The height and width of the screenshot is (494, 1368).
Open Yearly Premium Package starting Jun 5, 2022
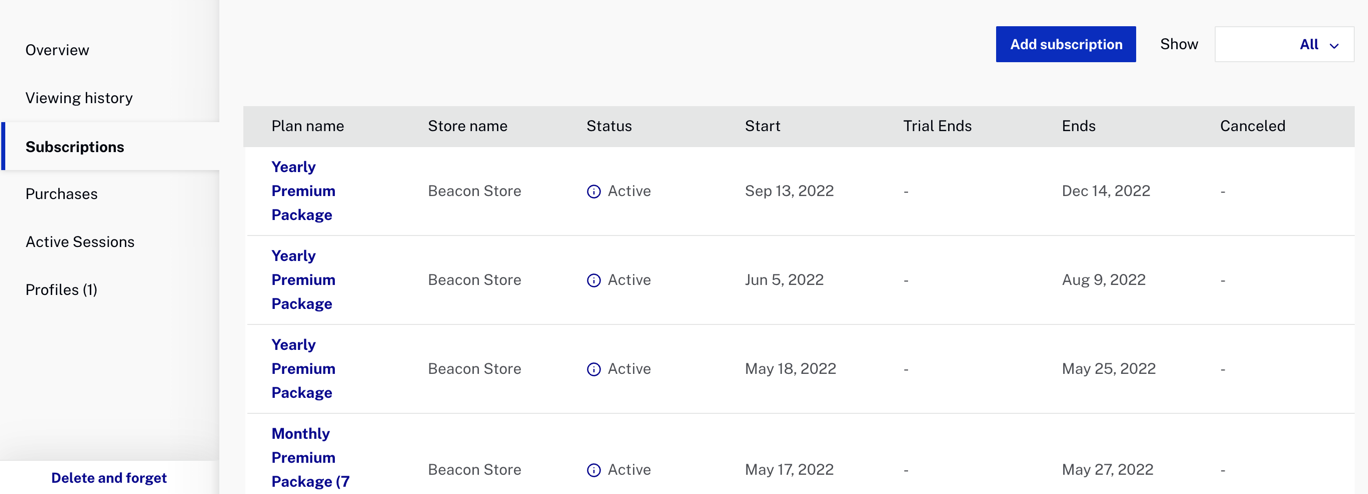coord(303,280)
